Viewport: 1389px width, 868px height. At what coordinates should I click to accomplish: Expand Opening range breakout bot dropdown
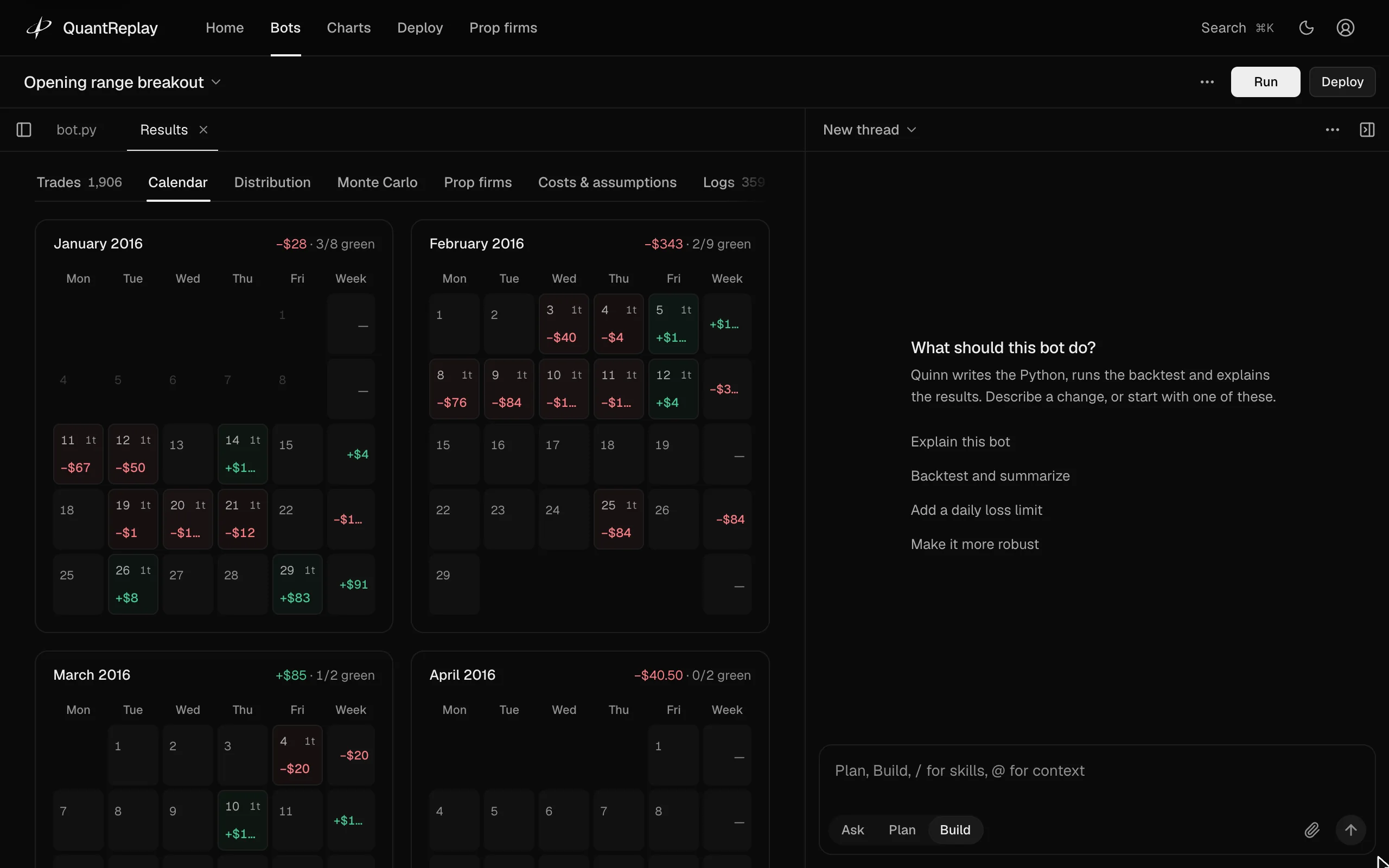pyautogui.click(x=122, y=82)
